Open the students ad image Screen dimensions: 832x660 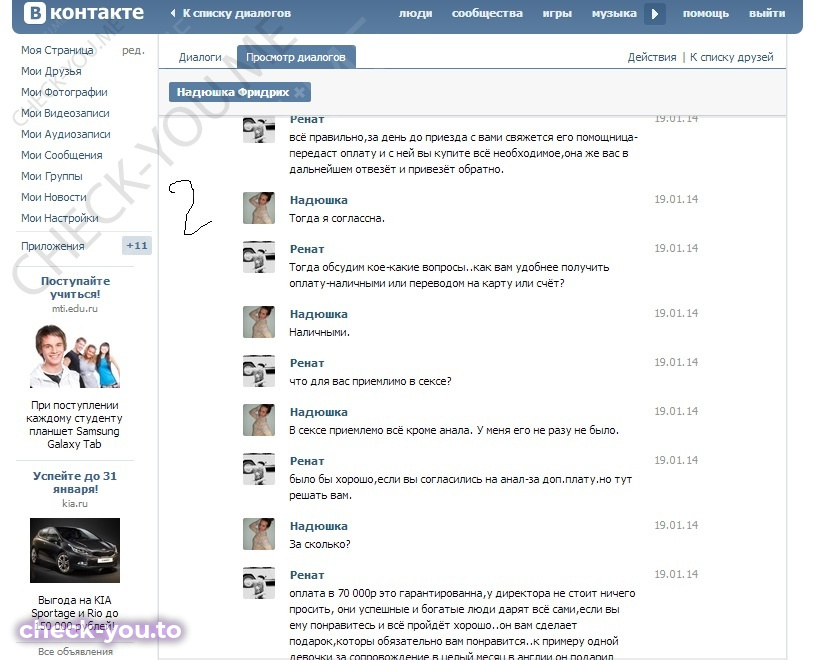(75, 356)
